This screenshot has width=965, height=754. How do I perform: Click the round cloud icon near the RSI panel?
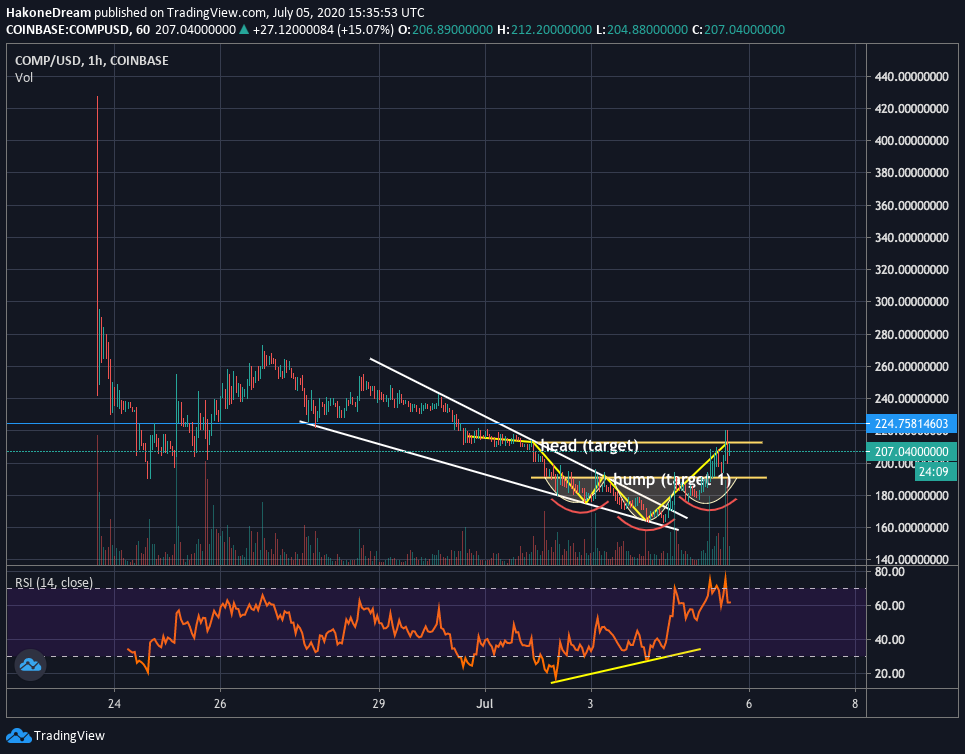30,665
